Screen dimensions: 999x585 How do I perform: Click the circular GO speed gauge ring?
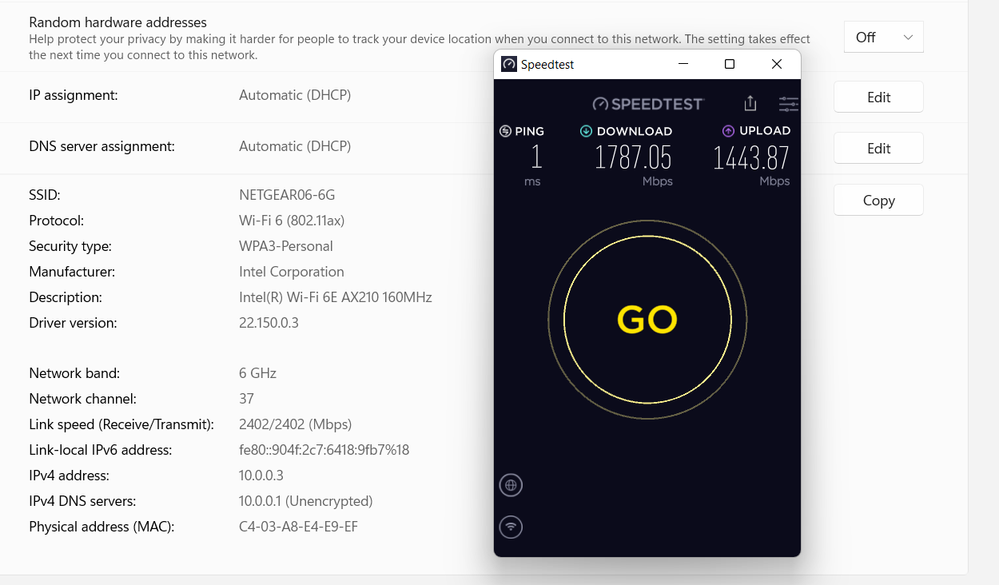pos(647,320)
